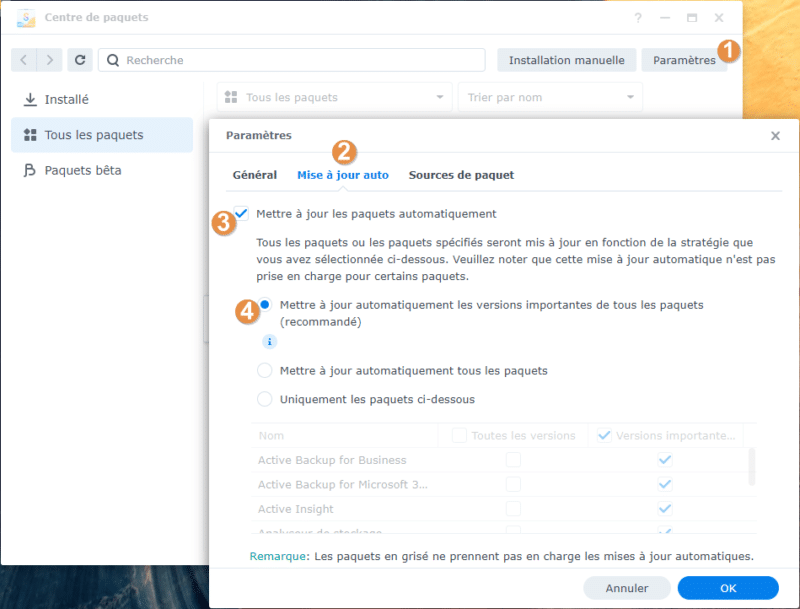Open the Tous les paquets filter dropdown

point(333,97)
